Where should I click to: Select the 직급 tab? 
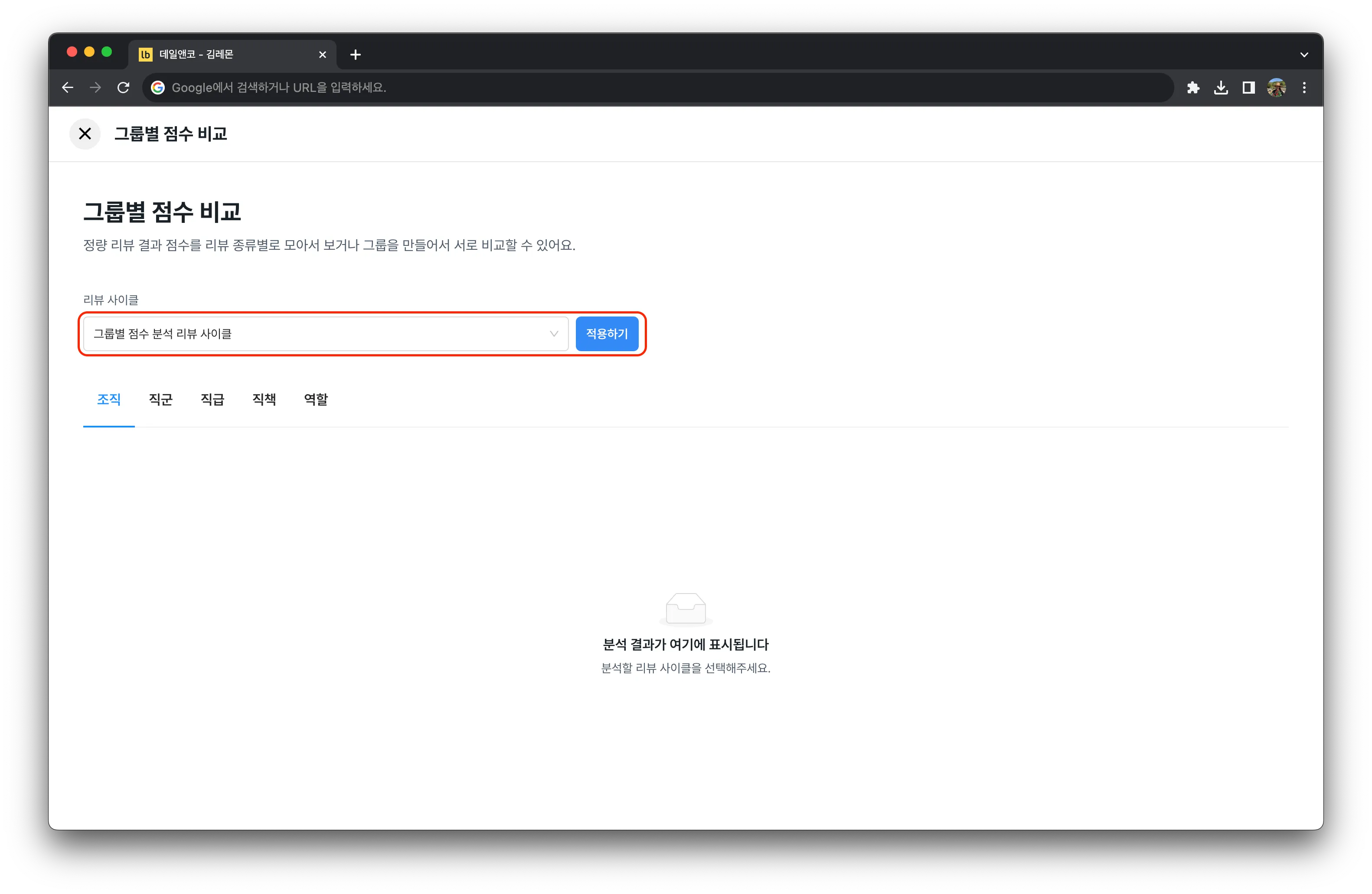(x=212, y=399)
